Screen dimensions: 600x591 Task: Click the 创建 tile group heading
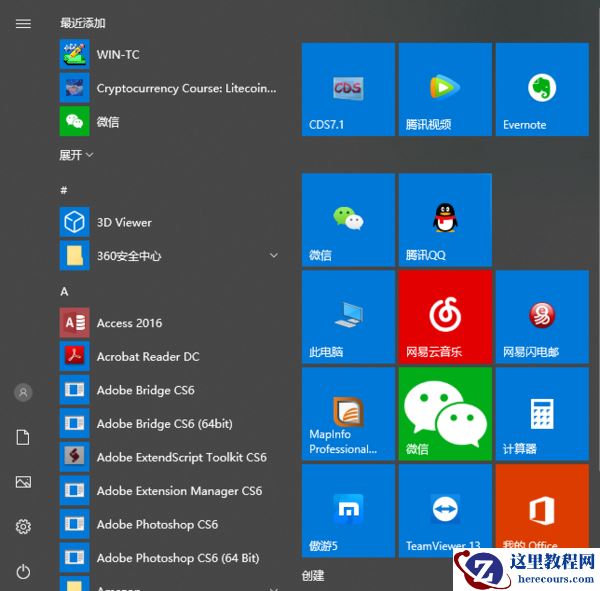[x=313, y=575]
